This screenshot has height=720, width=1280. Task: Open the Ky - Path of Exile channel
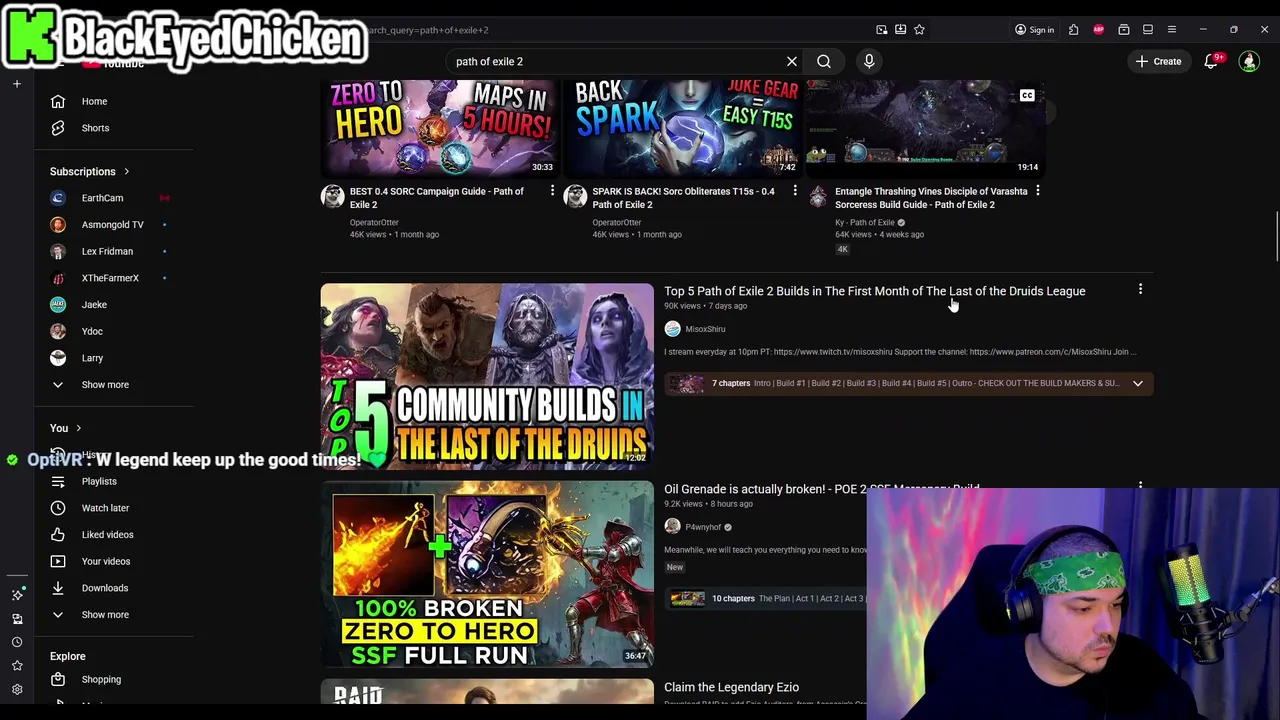click(865, 222)
